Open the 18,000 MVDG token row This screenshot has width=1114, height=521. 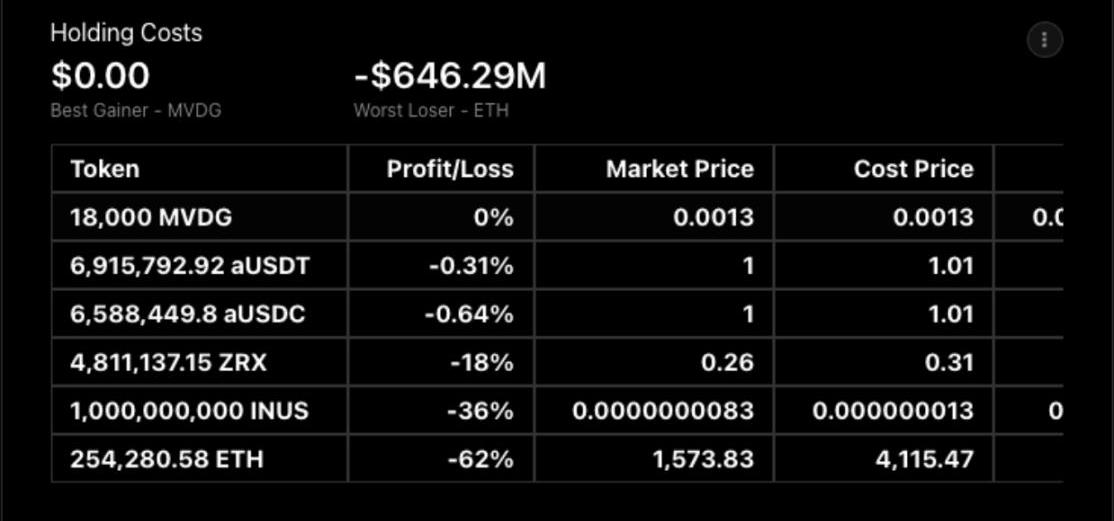pos(557,217)
